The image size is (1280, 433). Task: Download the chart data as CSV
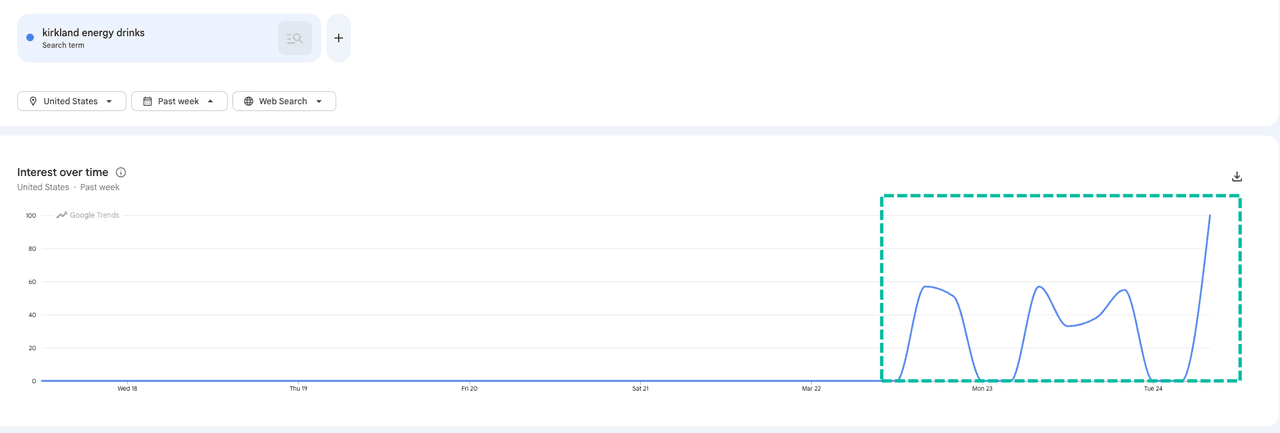[x=1237, y=177]
